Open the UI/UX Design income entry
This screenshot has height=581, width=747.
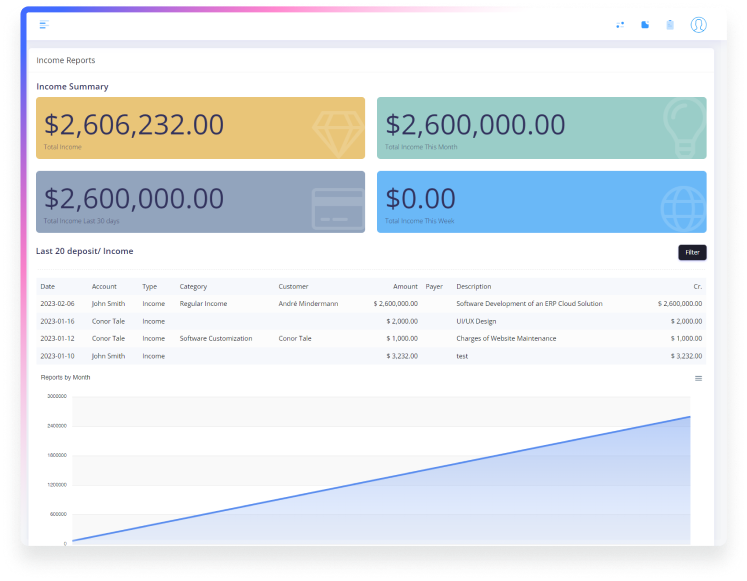click(476, 321)
